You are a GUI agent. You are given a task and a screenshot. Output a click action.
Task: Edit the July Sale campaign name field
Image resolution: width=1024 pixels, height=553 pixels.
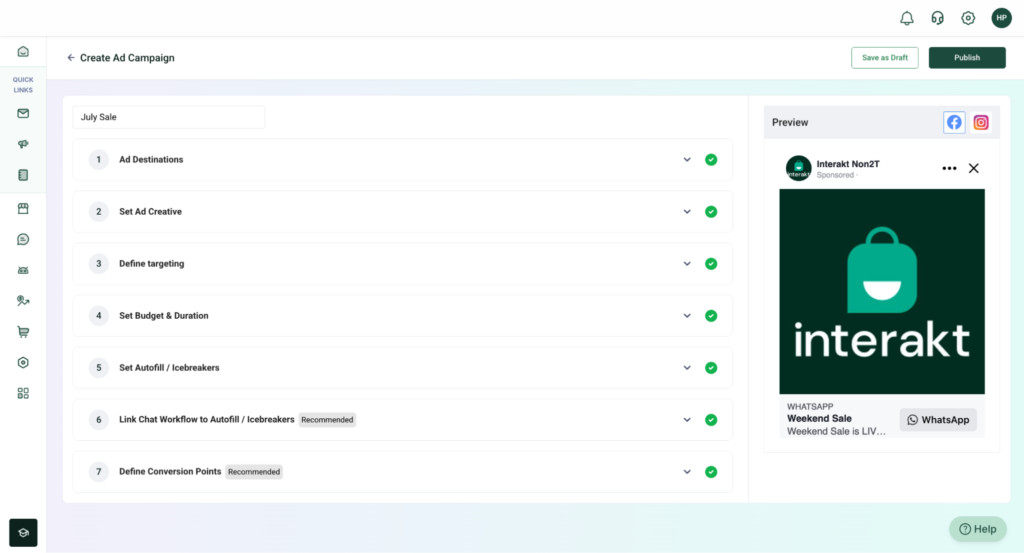(168, 117)
